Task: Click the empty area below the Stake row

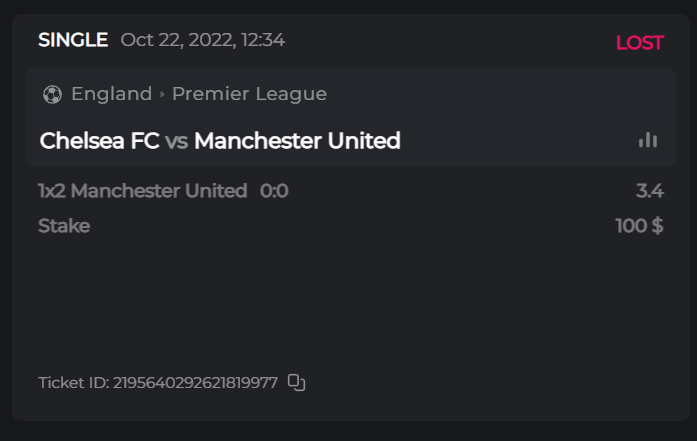Action: [x=348, y=300]
